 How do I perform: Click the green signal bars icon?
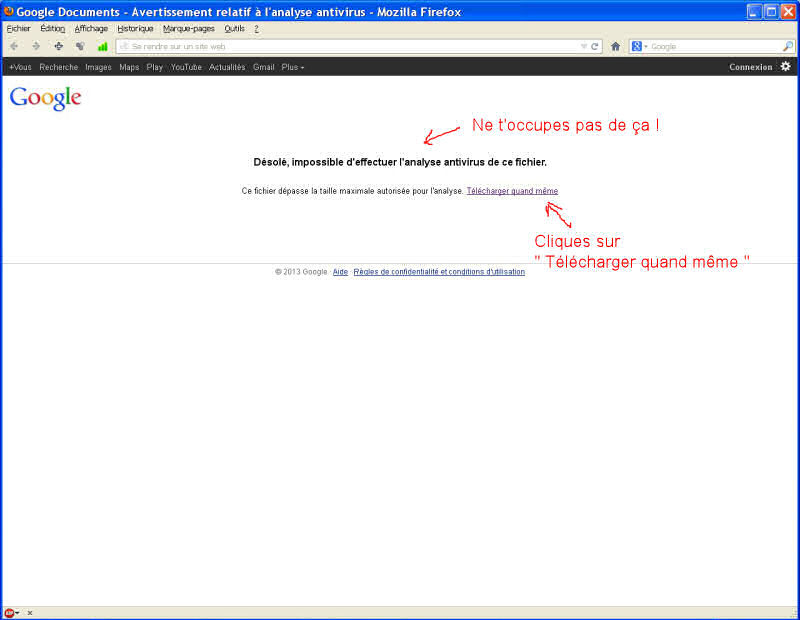(103, 46)
